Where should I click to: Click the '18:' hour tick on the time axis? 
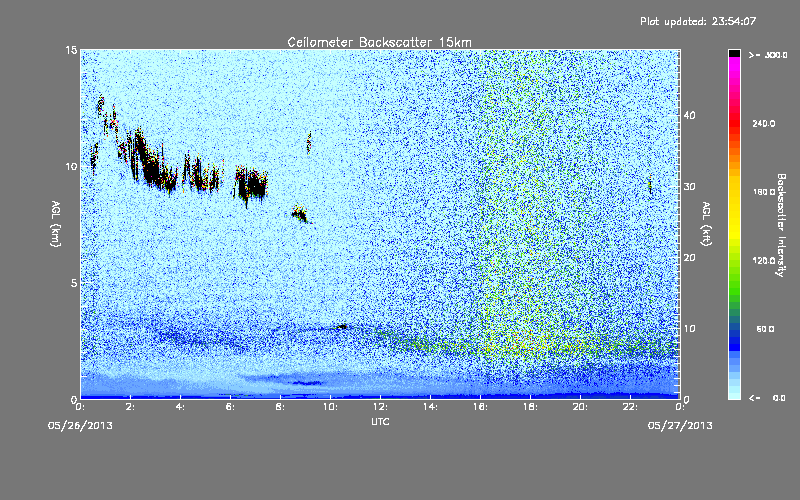(530, 407)
